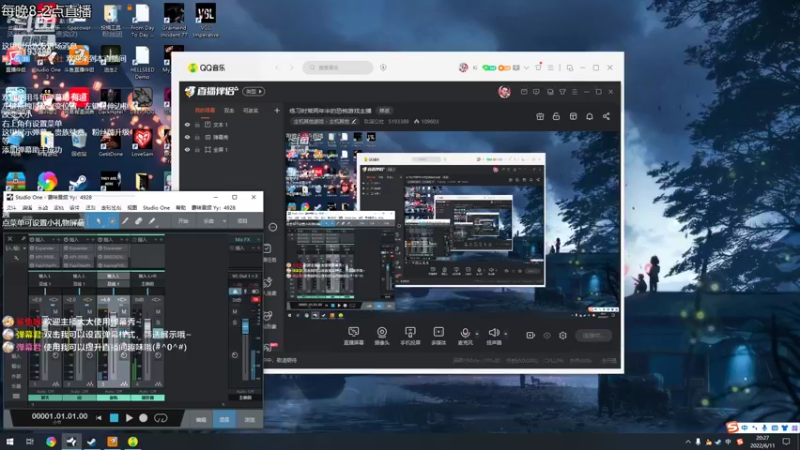Click the X icon at mixer top-left

[10, 239]
